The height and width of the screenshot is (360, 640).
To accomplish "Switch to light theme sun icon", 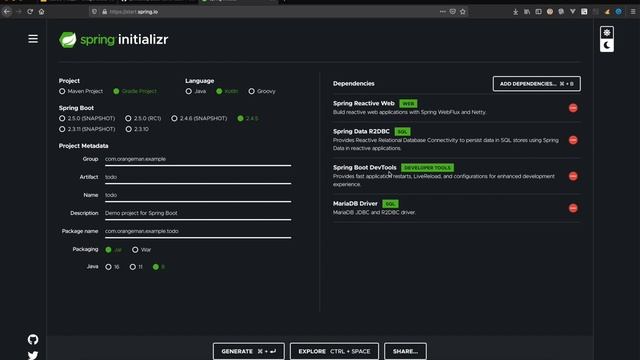I will (x=607, y=33).
